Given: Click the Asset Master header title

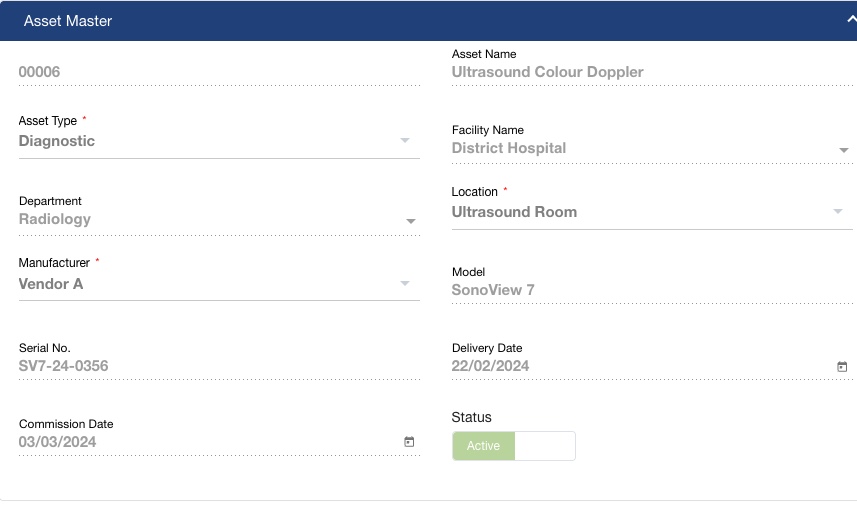Looking at the screenshot, I should (x=68, y=21).
